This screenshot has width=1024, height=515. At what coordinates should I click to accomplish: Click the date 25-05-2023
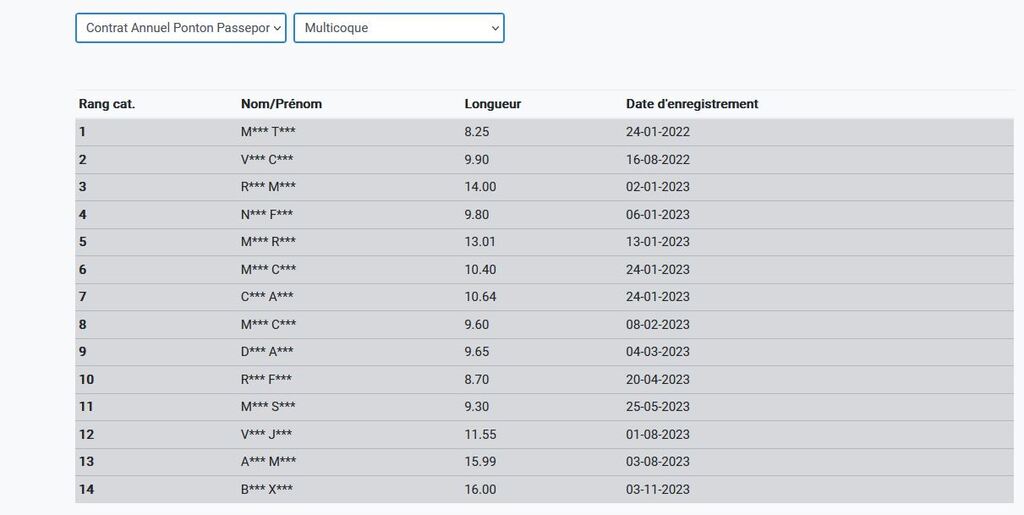[658, 406]
